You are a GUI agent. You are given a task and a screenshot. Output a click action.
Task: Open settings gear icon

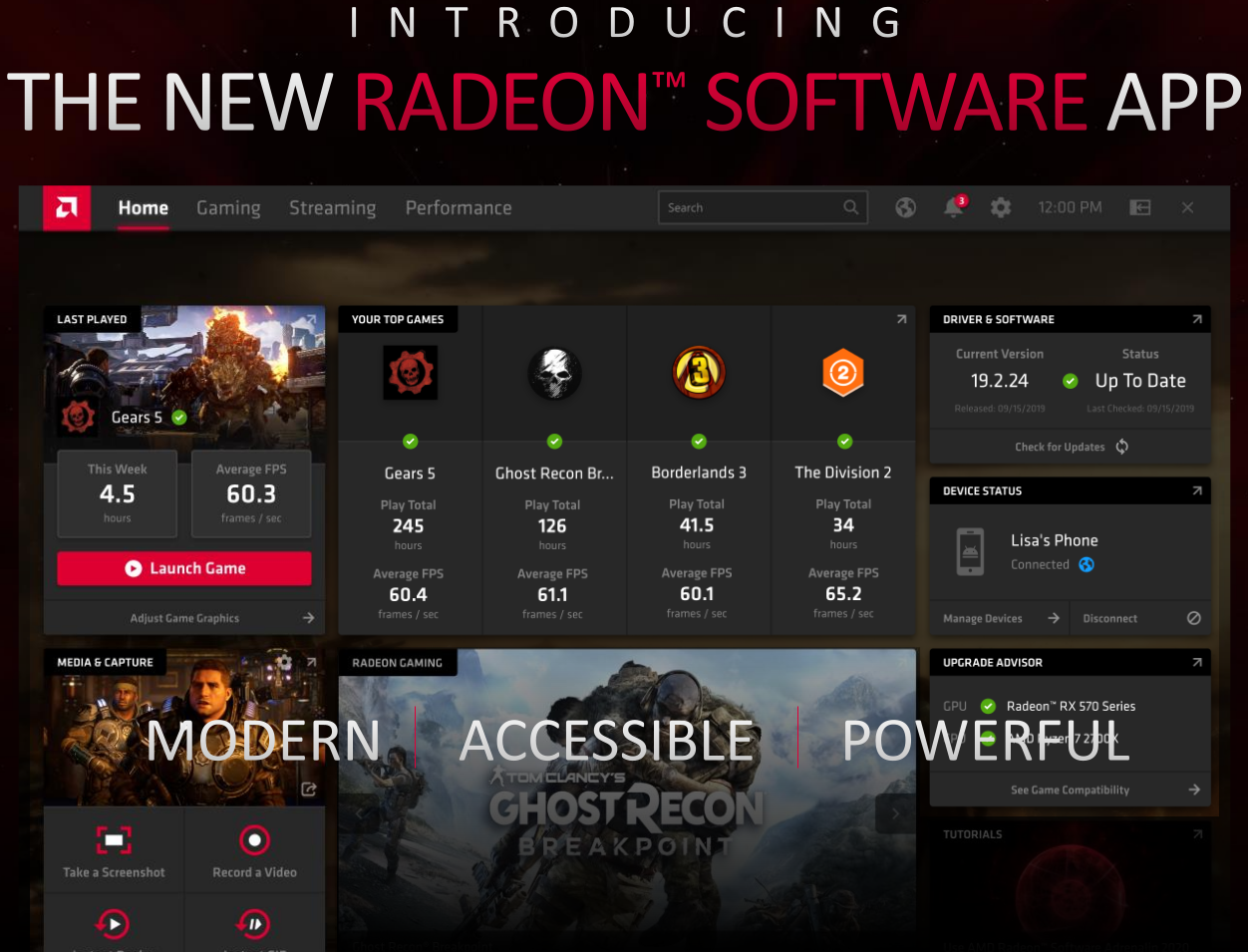point(1001,207)
